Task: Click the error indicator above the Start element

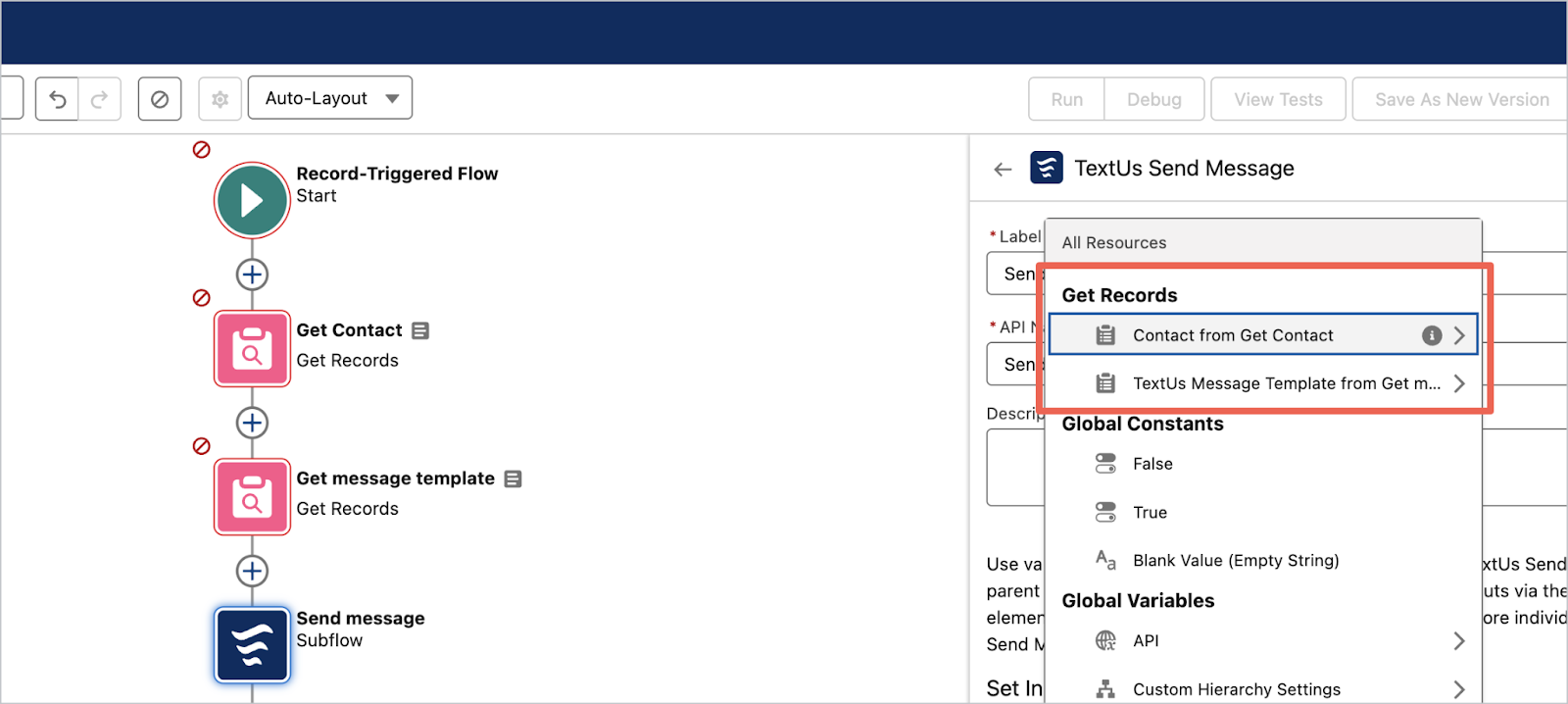Action: (201, 149)
